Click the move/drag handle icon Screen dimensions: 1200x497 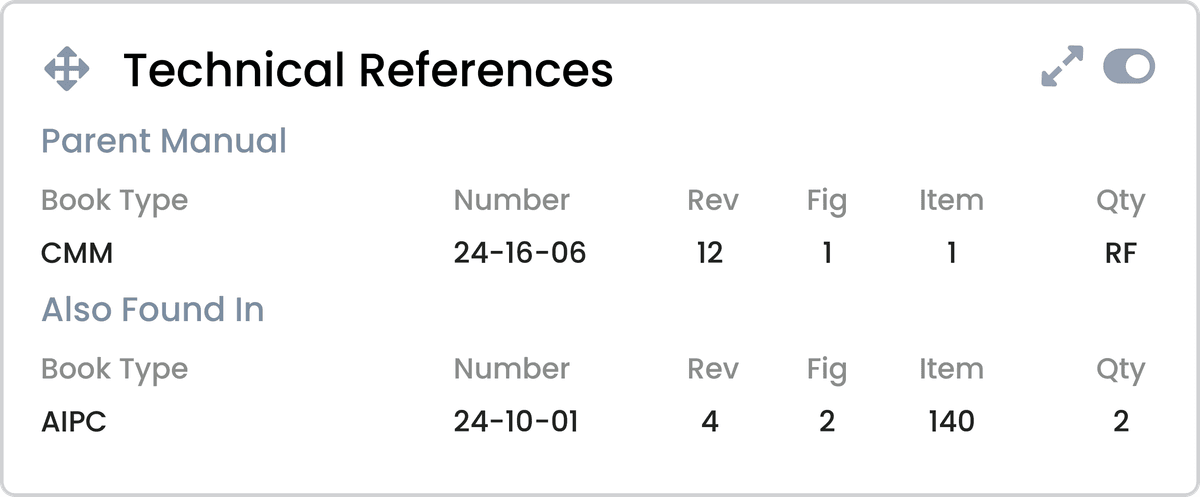coord(67,70)
